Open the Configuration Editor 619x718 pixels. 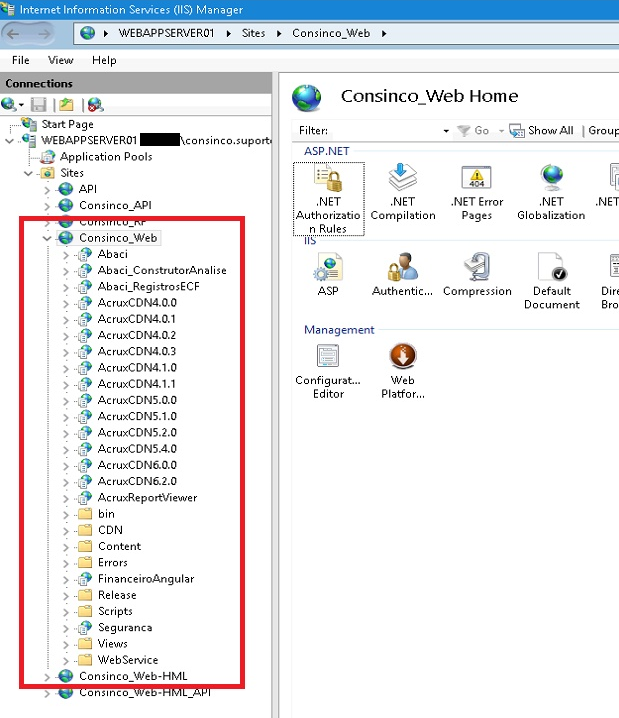(x=328, y=371)
